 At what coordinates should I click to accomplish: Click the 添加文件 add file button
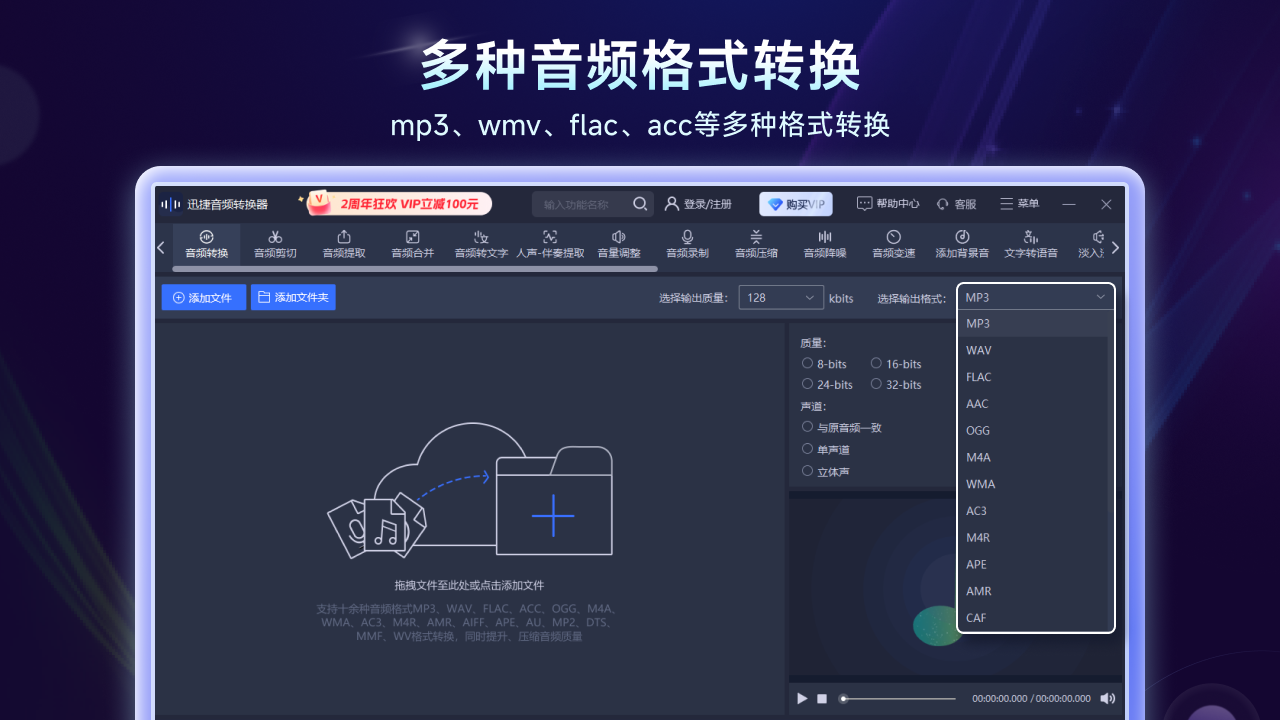[x=203, y=297]
